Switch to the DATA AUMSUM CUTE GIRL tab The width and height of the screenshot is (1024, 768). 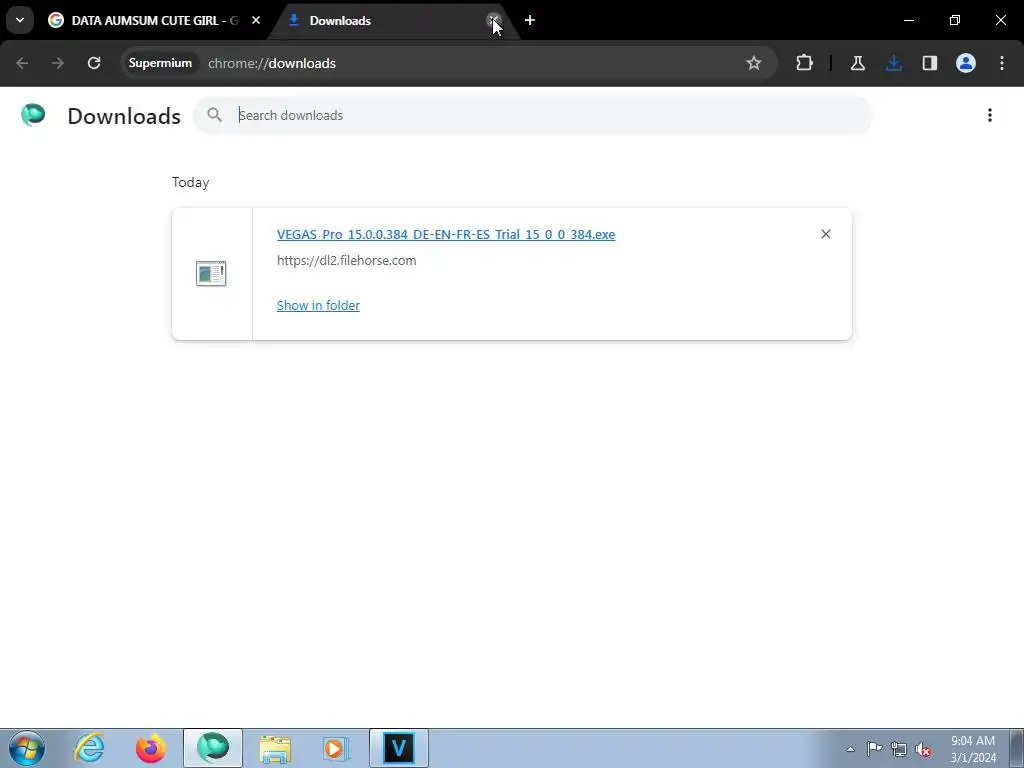pos(153,20)
